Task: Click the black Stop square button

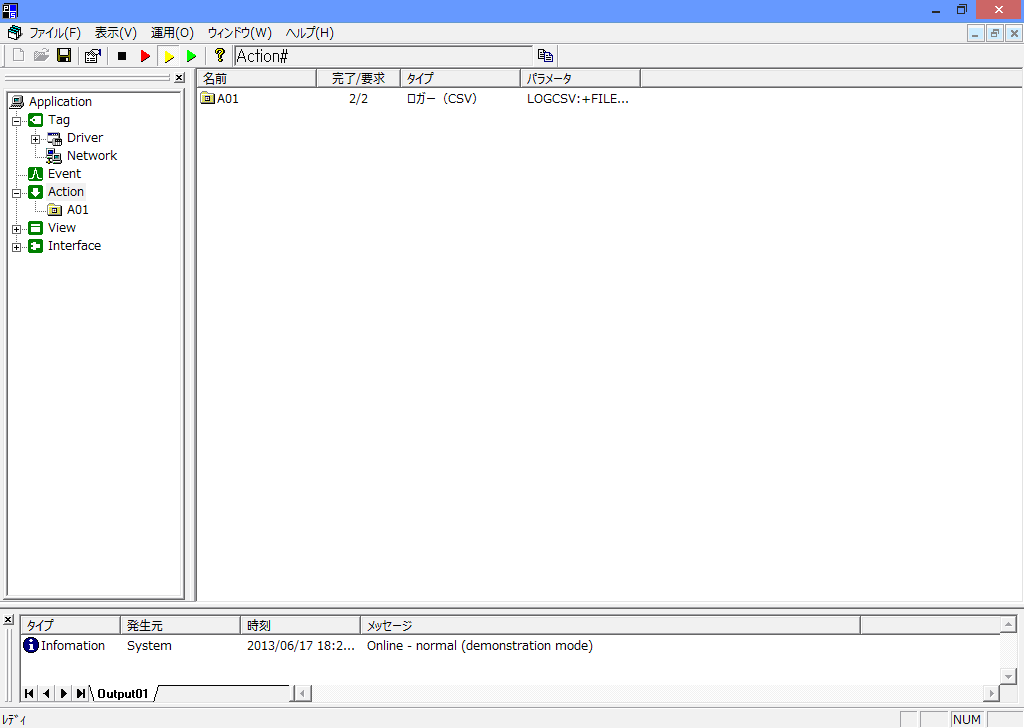Action: pos(122,56)
